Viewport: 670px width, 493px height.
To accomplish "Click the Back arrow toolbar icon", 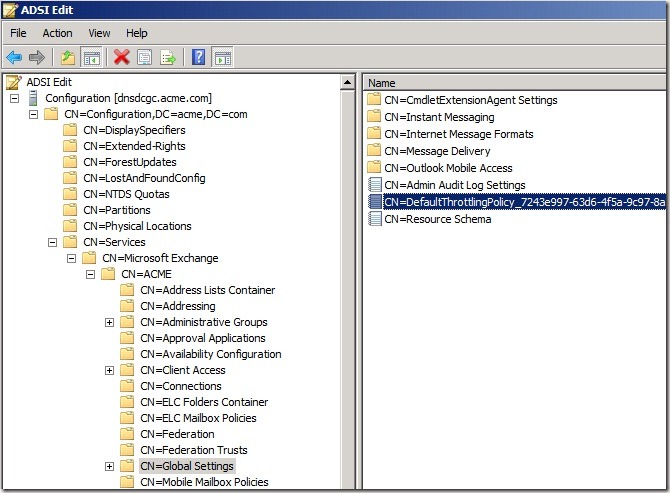I will point(14,57).
